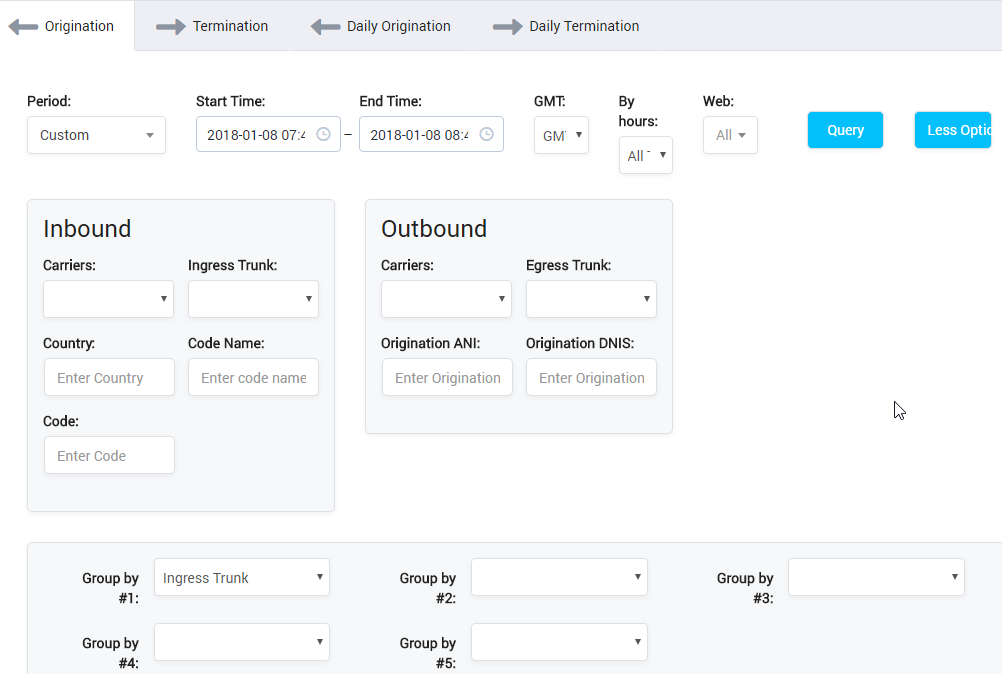Click the arrow icon beside Daily Termination
This screenshot has height=674, width=1002.
click(x=506, y=27)
